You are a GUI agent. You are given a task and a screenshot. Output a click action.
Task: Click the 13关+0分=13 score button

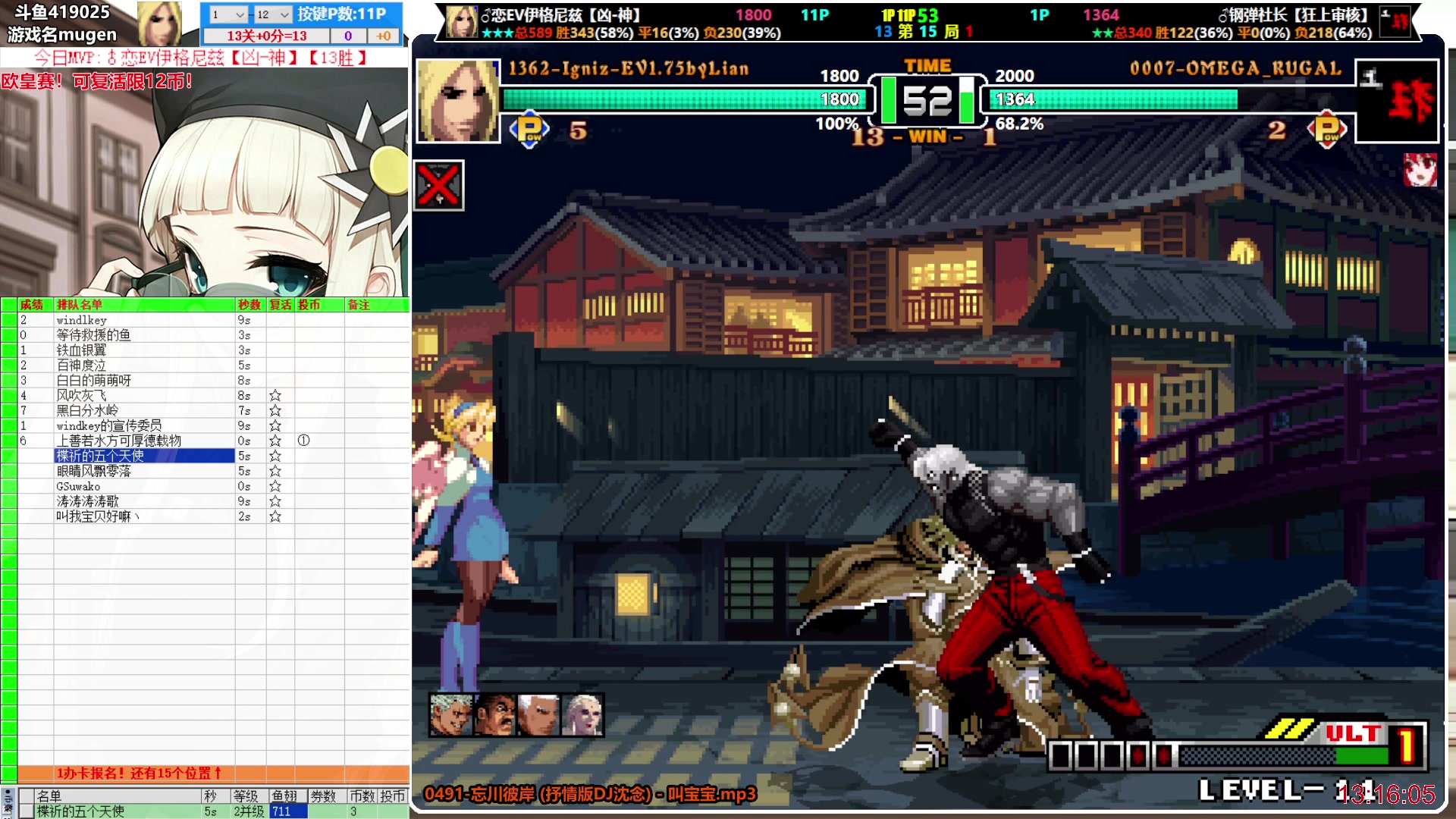(x=266, y=36)
